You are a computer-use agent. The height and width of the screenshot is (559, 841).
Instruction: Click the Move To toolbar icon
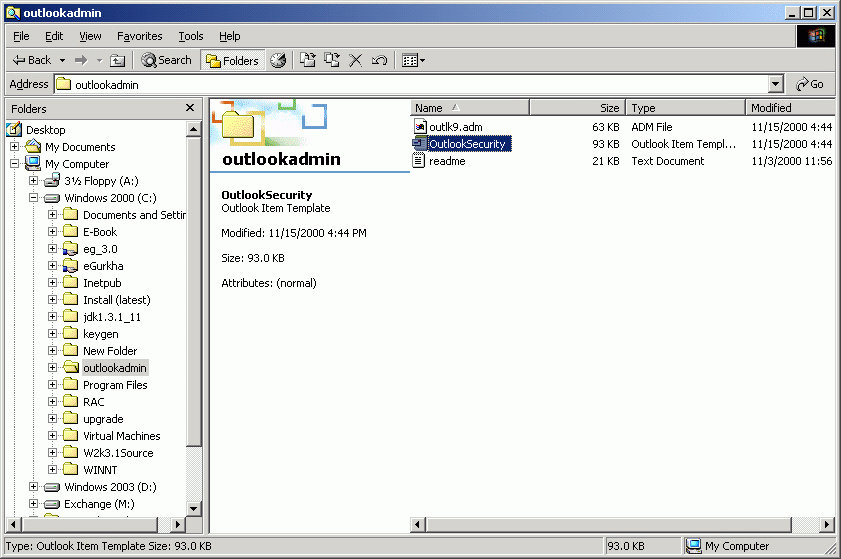307,60
